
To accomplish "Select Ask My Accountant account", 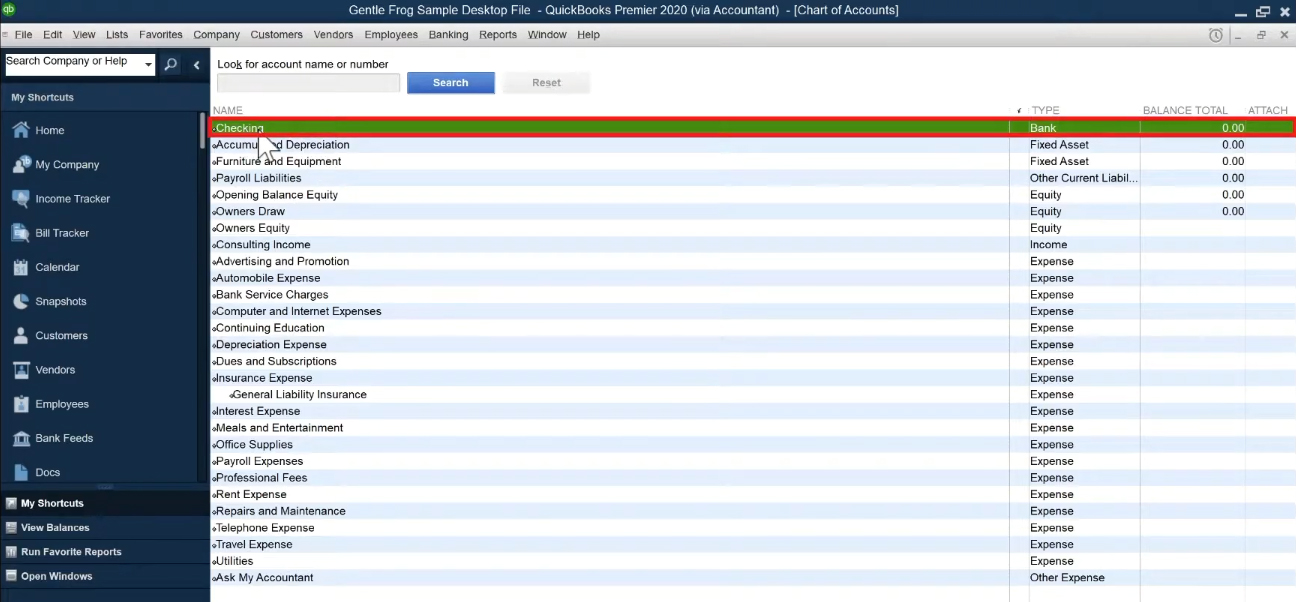I will 752,578.
